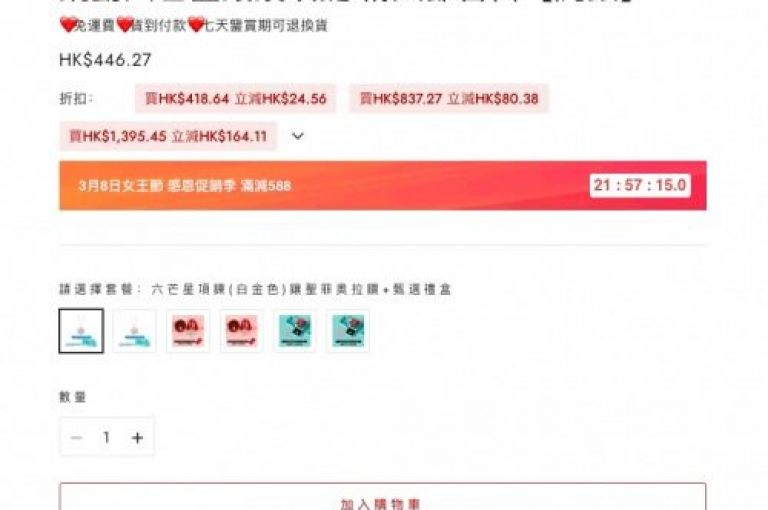Screen dimensions: 768x510
Task: Choose the sixth teal package option
Action: pos(348,331)
